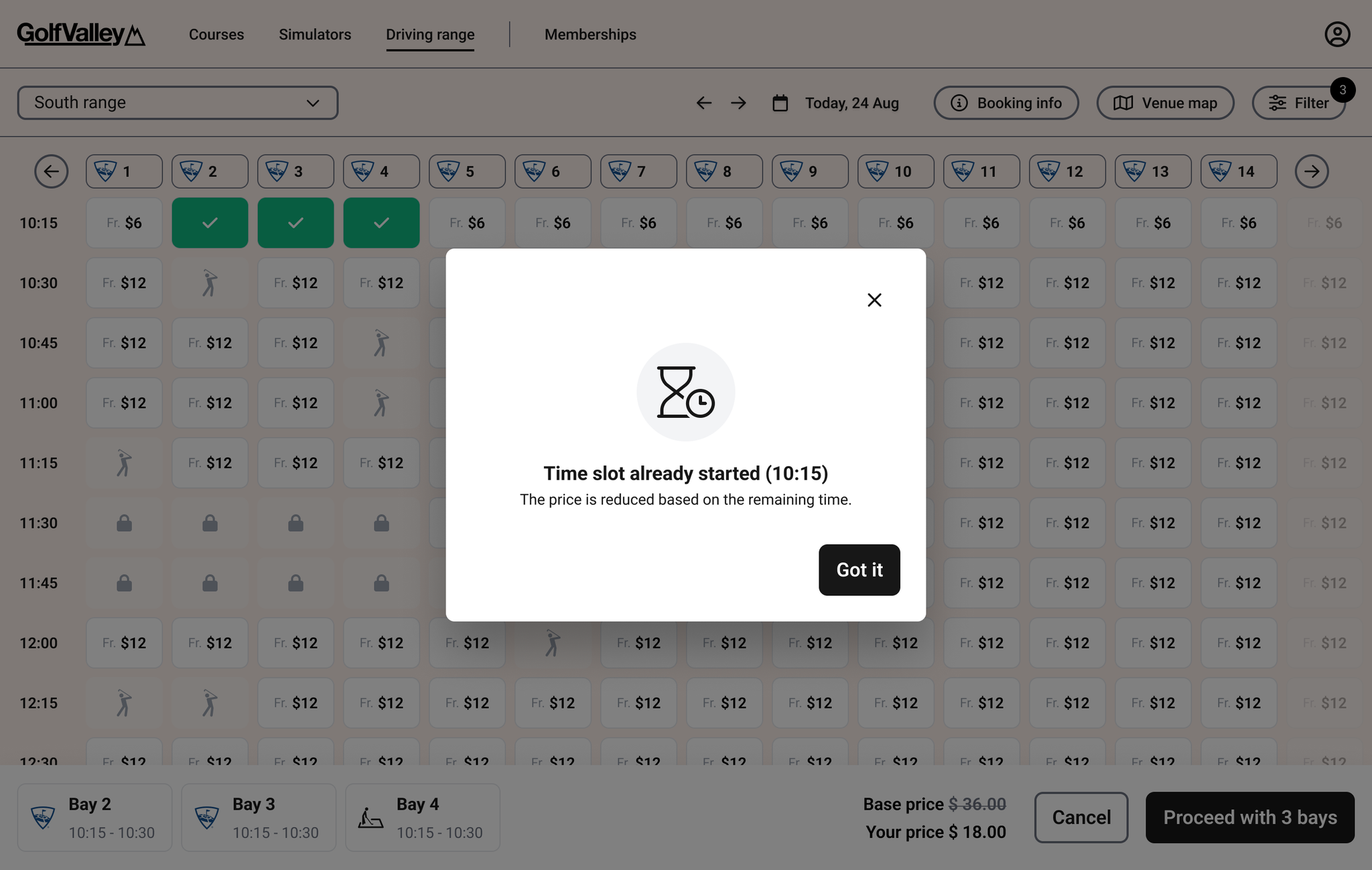Image resolution: width=1372 pixels, height=870 pixels.
Task: Open the calendar date picker icon
Action: [780, 103]
